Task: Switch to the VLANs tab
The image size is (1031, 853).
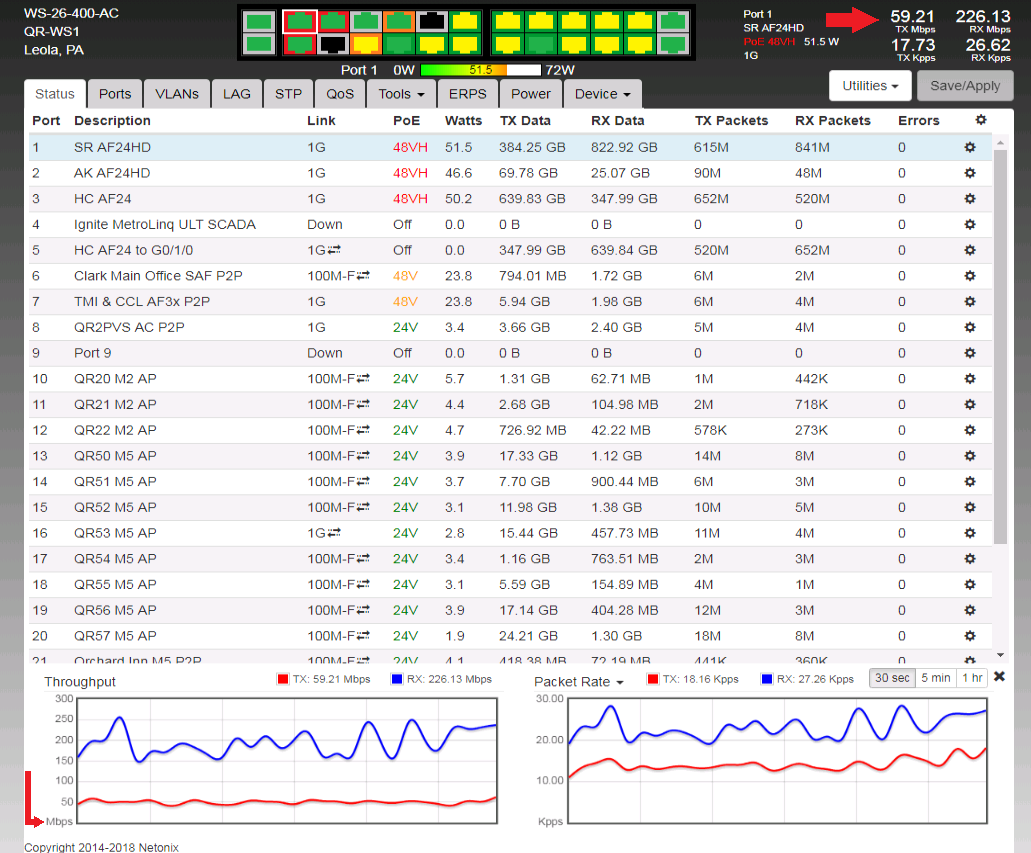Action: pos(176,94)
